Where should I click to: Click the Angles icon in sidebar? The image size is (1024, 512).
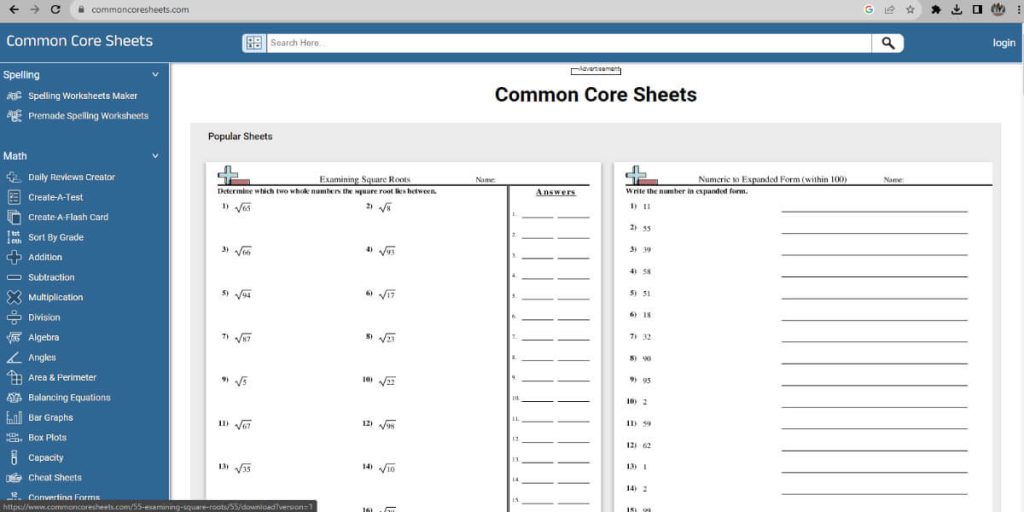14,358
